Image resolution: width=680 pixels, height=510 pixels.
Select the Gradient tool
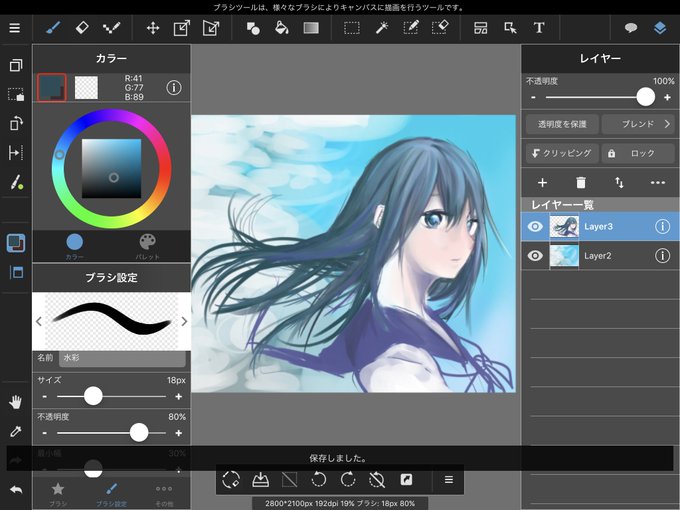click(311, 28)
